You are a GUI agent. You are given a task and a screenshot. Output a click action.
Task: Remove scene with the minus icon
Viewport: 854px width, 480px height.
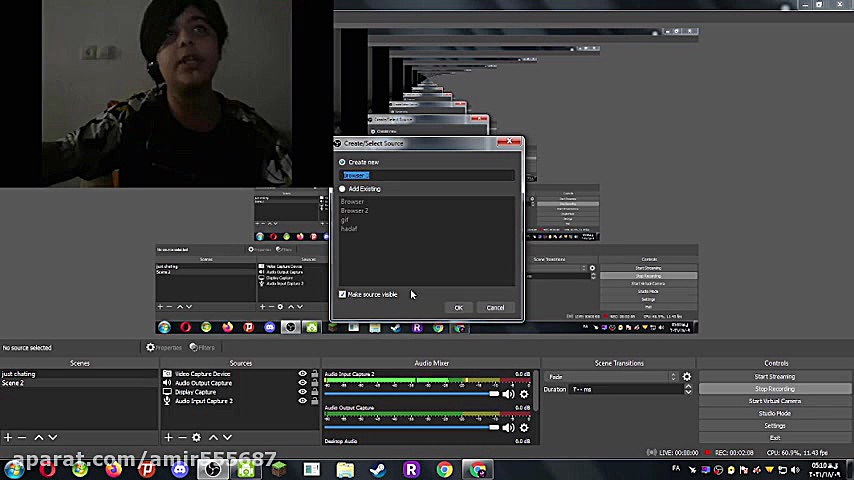point(22,438)
